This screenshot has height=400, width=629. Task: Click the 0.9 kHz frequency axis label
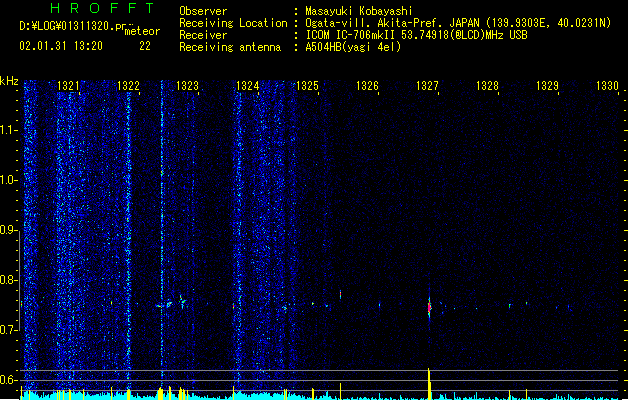click(x=8, y=230)
